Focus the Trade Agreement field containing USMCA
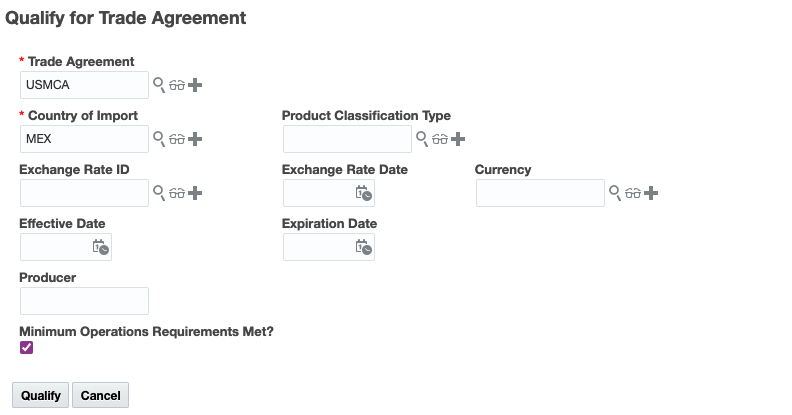792x415 pixels. click(x=84, y=85)
